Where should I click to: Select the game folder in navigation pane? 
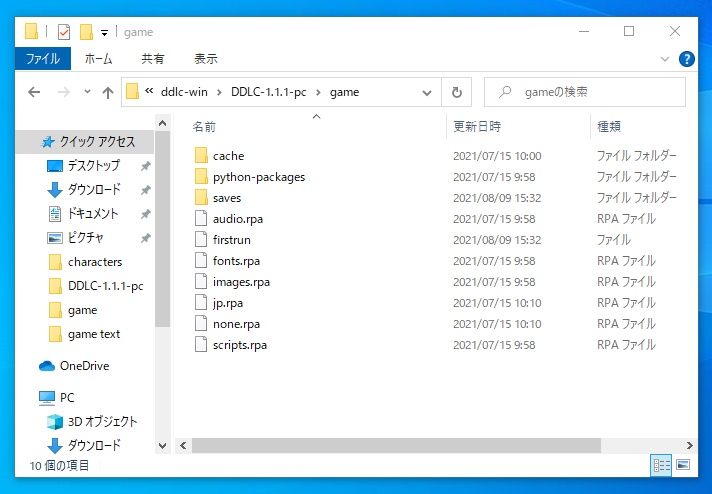coord(82,310)
